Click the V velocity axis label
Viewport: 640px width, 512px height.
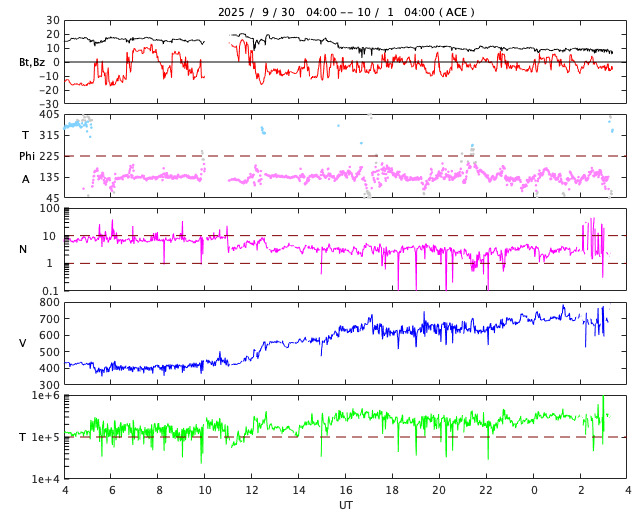pyautogui.click(x=23, y=343)
